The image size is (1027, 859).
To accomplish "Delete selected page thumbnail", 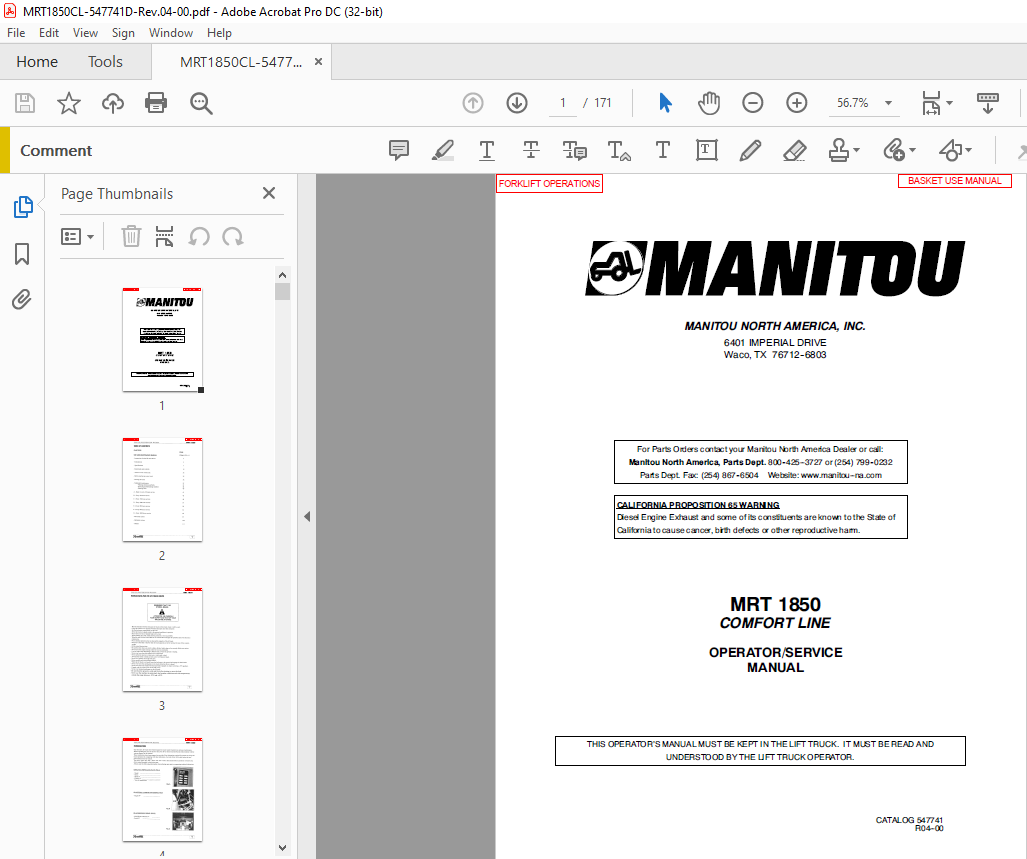I will click(131, 236).
